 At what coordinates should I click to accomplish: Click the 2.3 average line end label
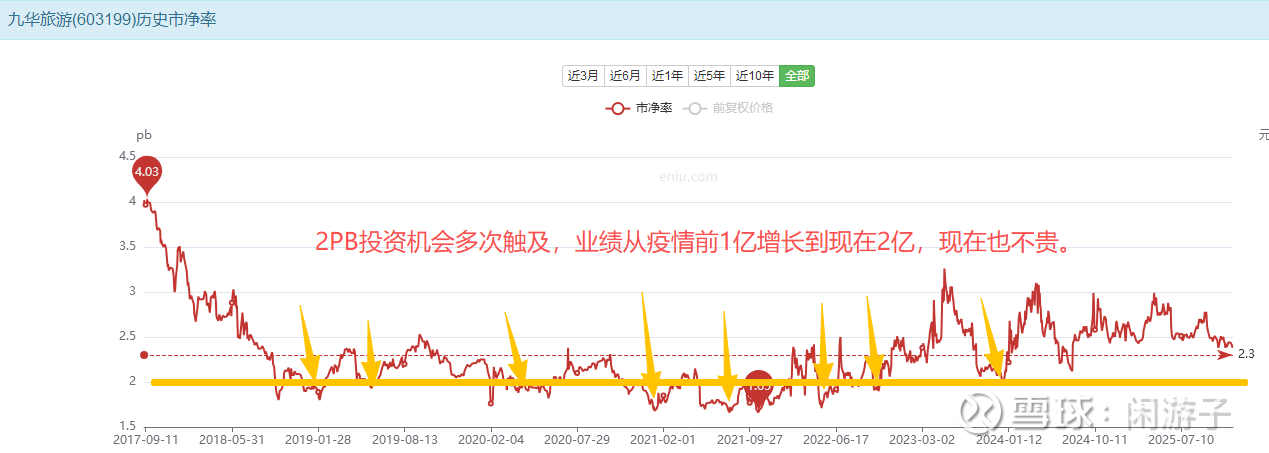pos(1246,354)
